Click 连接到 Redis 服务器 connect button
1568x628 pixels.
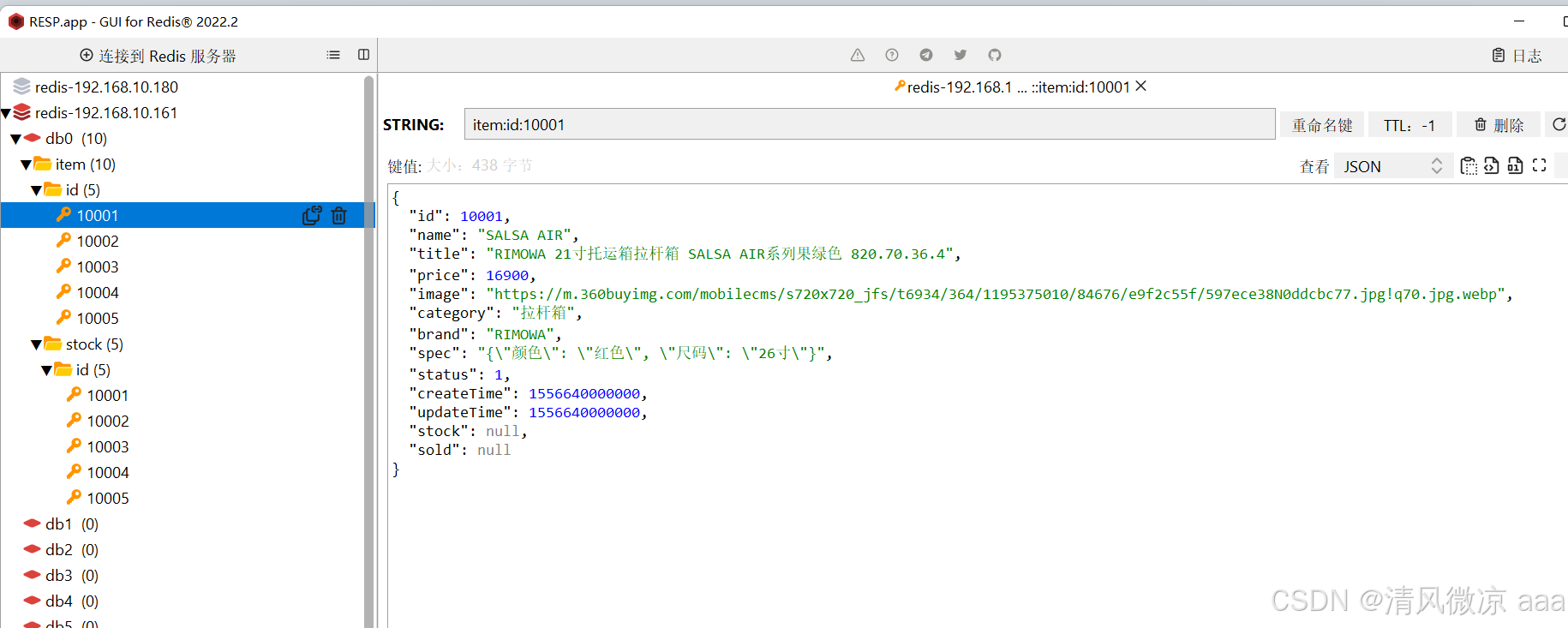tap(158, 56)
